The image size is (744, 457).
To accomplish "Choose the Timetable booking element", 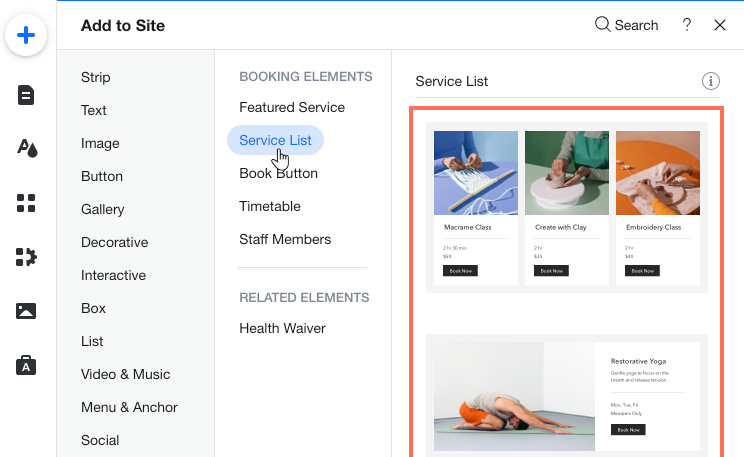I will click(x=270, y=206).
